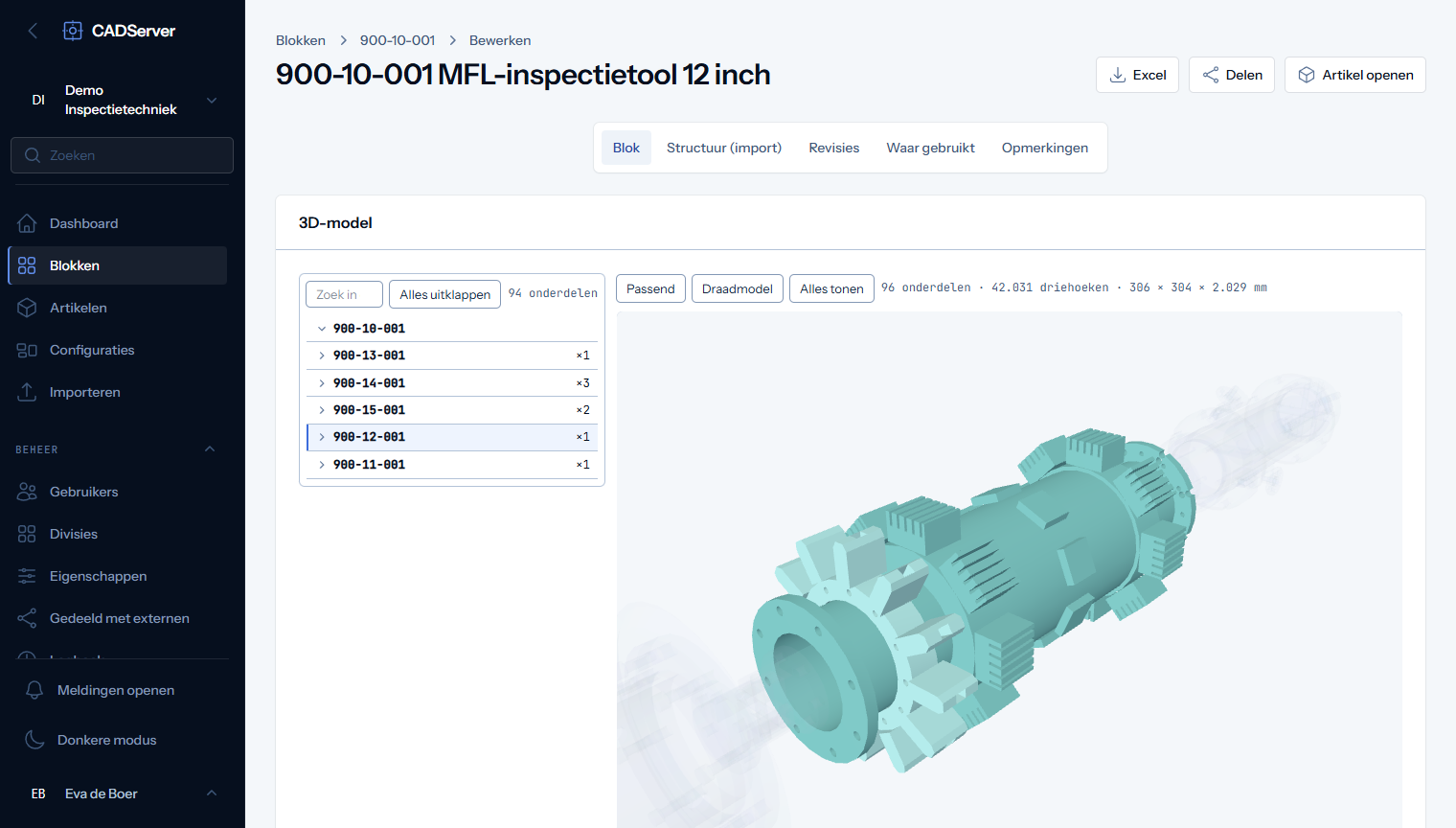
Task: Switch to the Blok tab
Action: point(626,148)
